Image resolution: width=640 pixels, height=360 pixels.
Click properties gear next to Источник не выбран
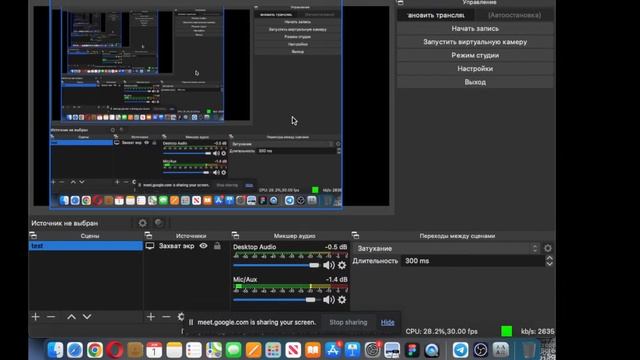coord(142,223)
